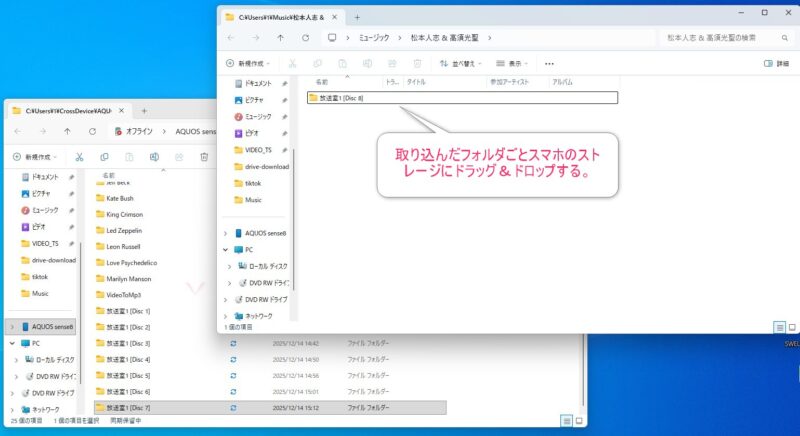Click the delete trash icon in the back window
The height and width of the screenshot is (436, 800).
[204, 157]
